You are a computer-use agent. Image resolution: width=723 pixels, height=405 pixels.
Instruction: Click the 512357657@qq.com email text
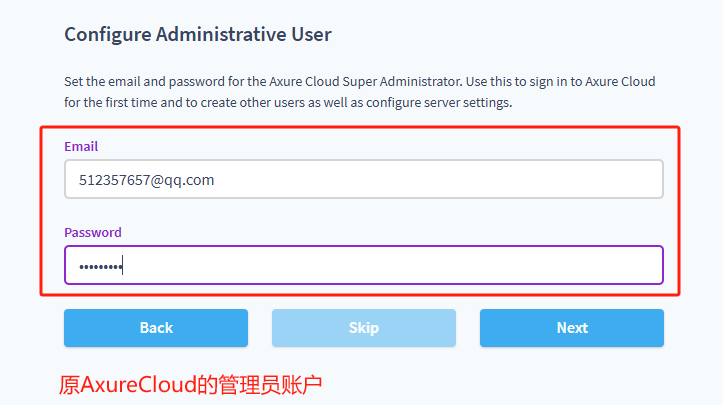click(x=147, y=180)
